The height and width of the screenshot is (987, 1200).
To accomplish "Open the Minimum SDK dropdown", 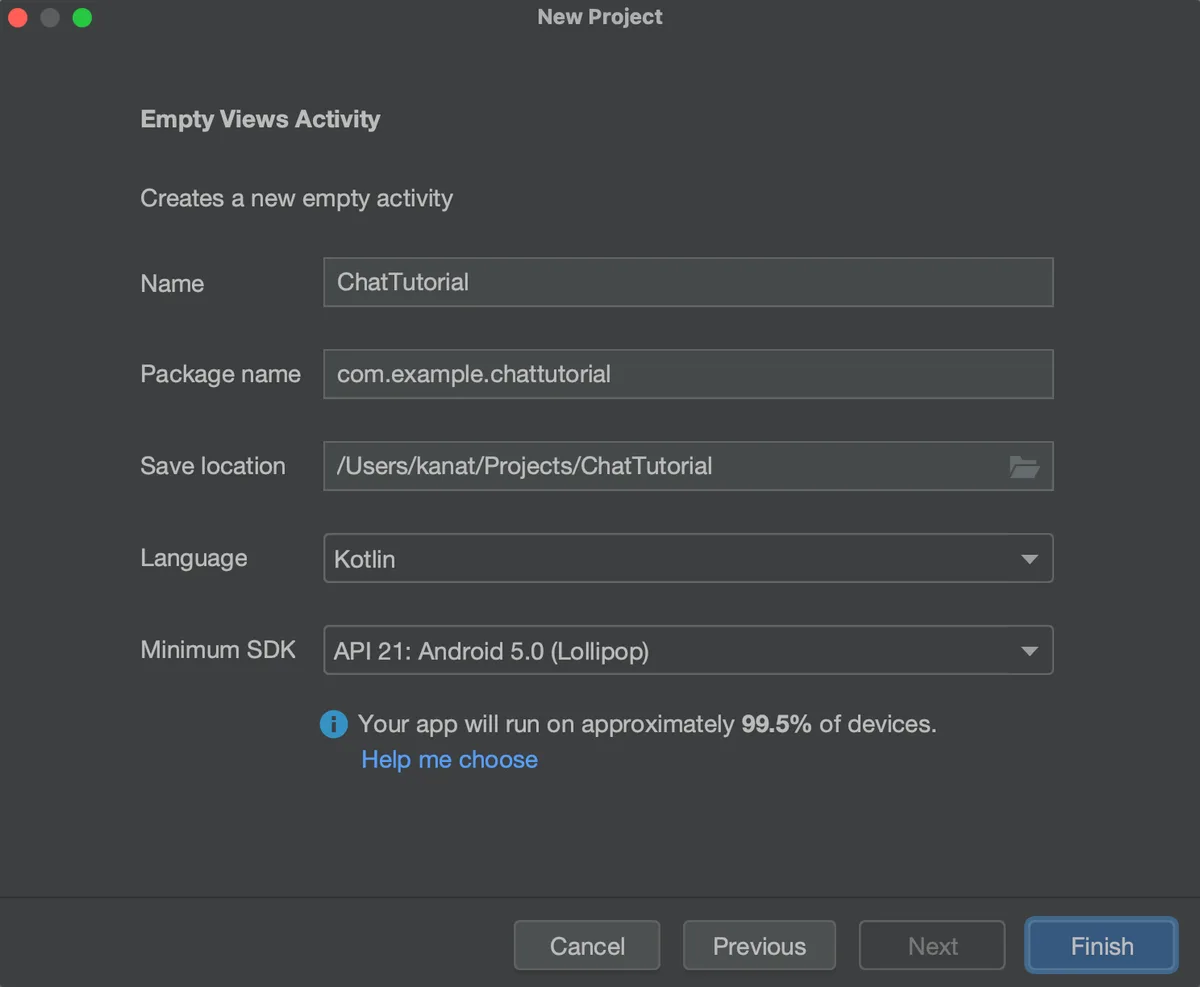I will coord(688,650).
